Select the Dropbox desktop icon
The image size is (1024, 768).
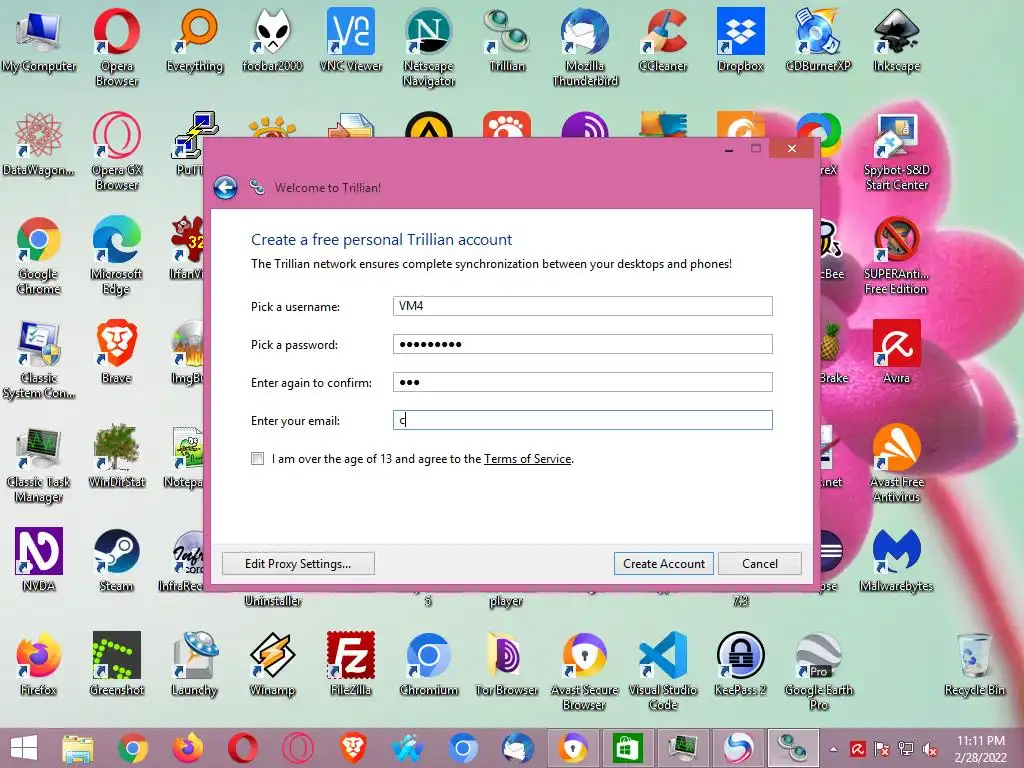[741, 40]
